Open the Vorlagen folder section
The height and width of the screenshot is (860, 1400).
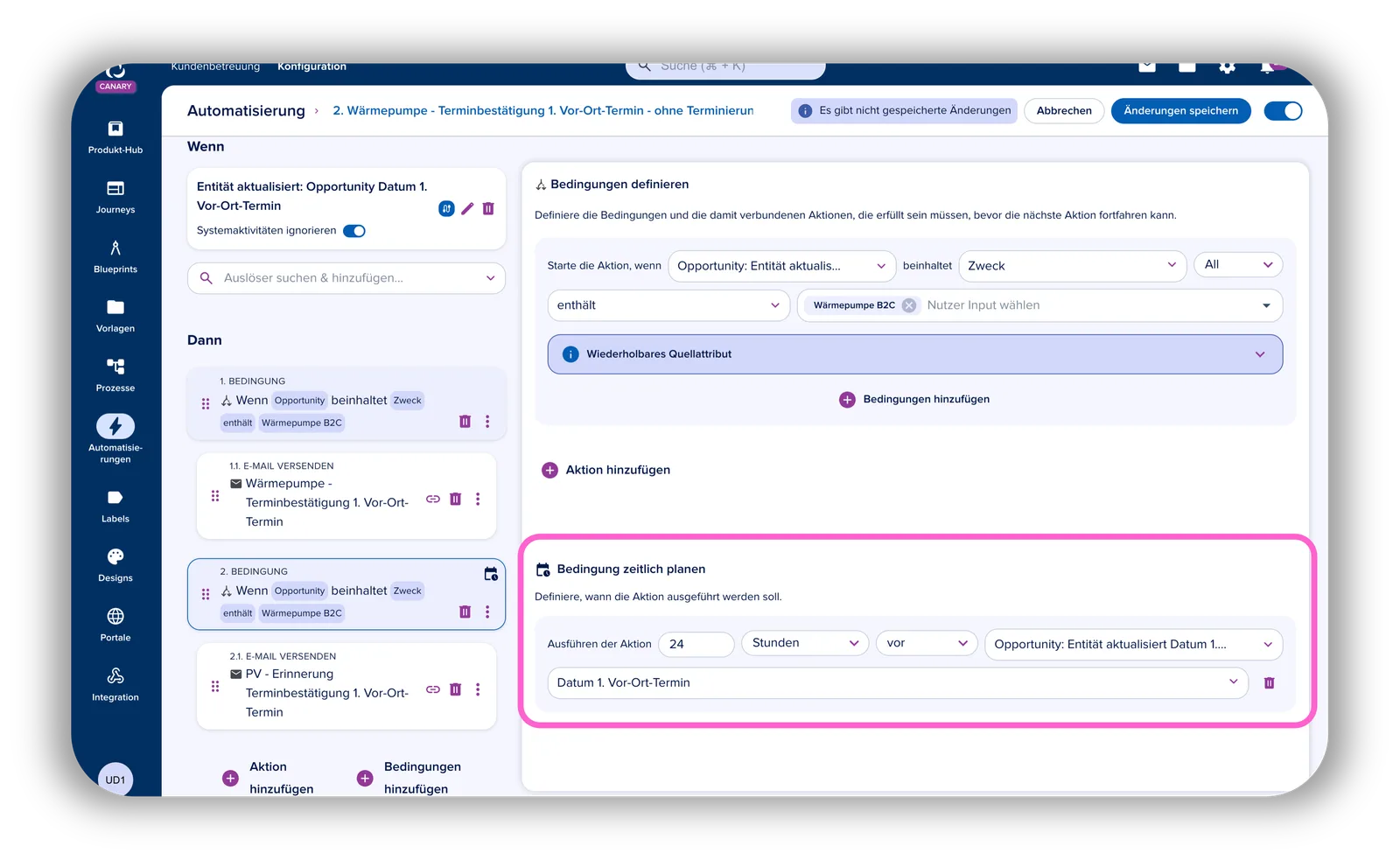[x=115, y=316]
